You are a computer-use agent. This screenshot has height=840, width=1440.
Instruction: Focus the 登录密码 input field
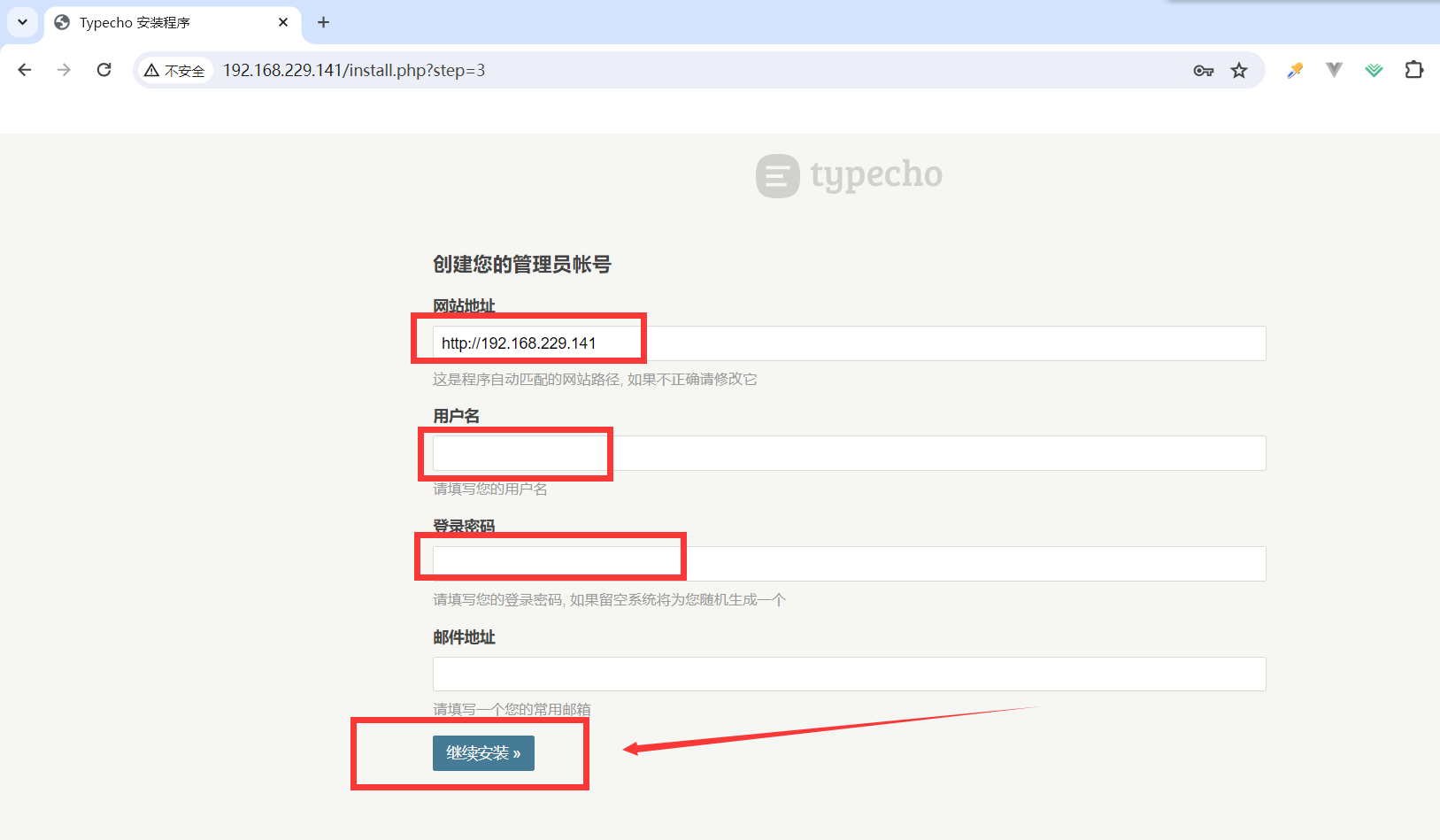click(x=849, y=564)
